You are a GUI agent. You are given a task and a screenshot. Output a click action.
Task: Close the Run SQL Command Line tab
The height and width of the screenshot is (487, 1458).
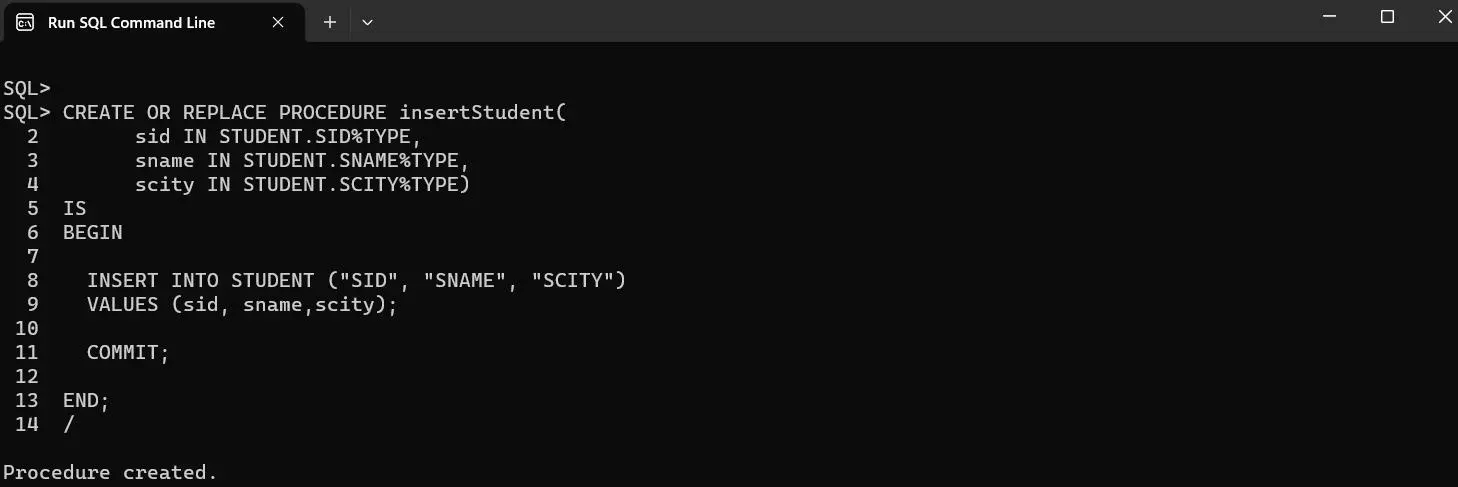tap(278, 22)
